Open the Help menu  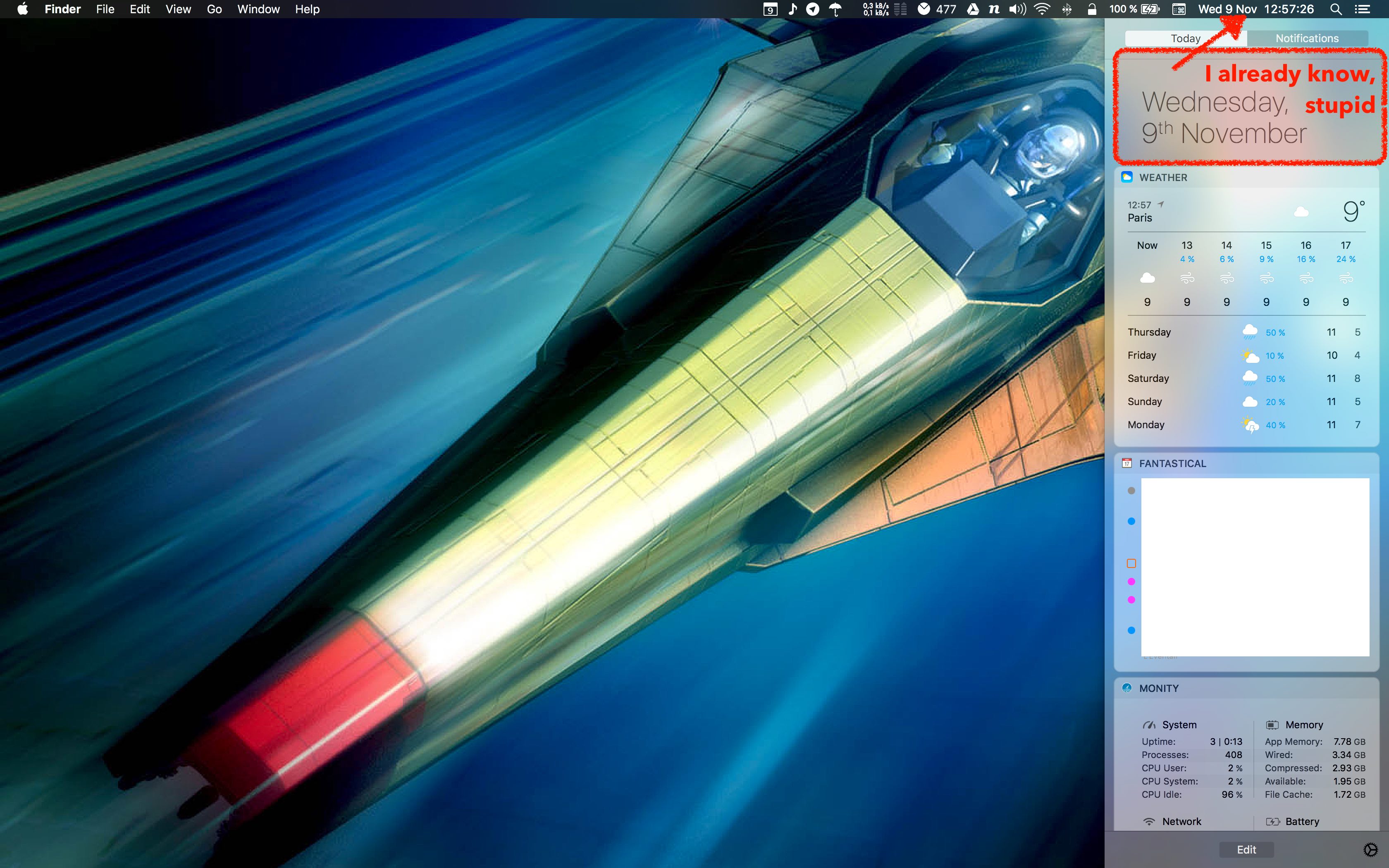307,9
